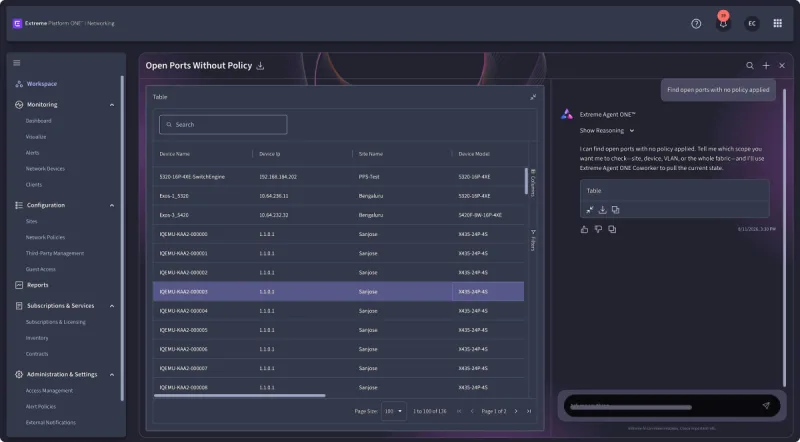Viewport: 800px width, 442px height.
Task: Click copy icon in chat Table card
Action: [615, 210]
